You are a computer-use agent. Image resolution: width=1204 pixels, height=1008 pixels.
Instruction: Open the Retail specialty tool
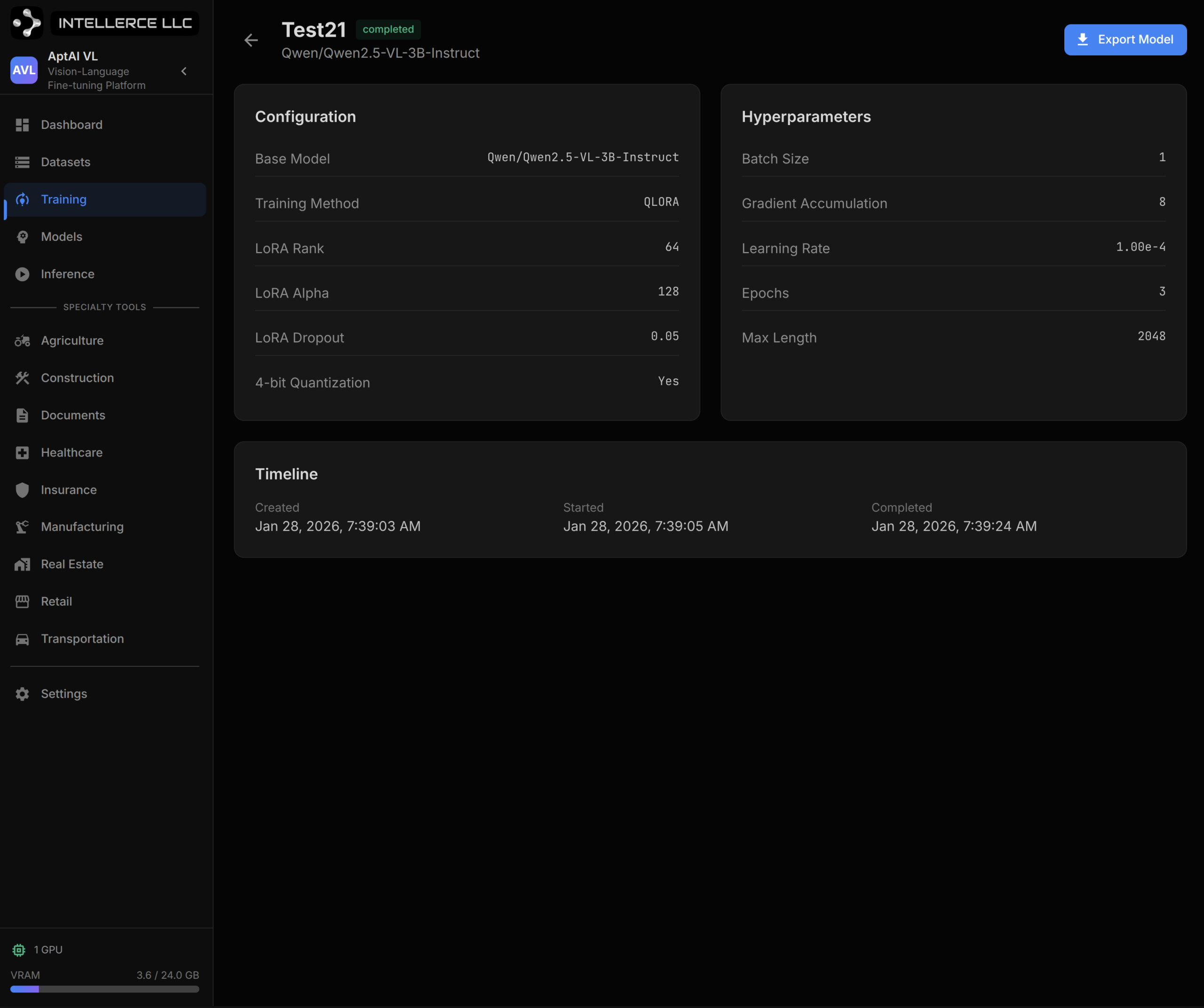pyautogui.click(x=105, y=602)
